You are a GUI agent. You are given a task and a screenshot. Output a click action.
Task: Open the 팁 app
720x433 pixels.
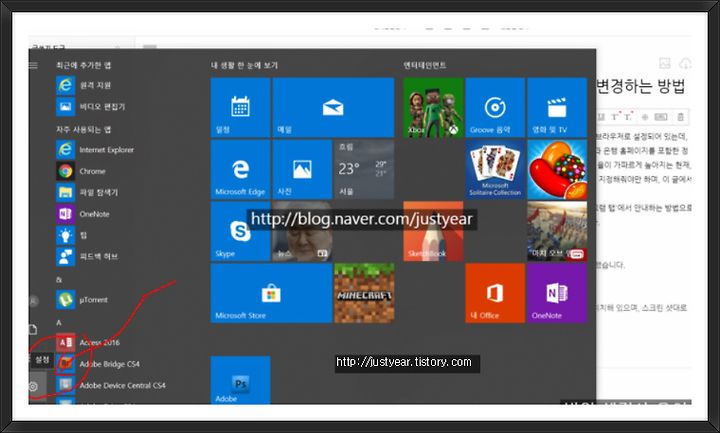72,235
